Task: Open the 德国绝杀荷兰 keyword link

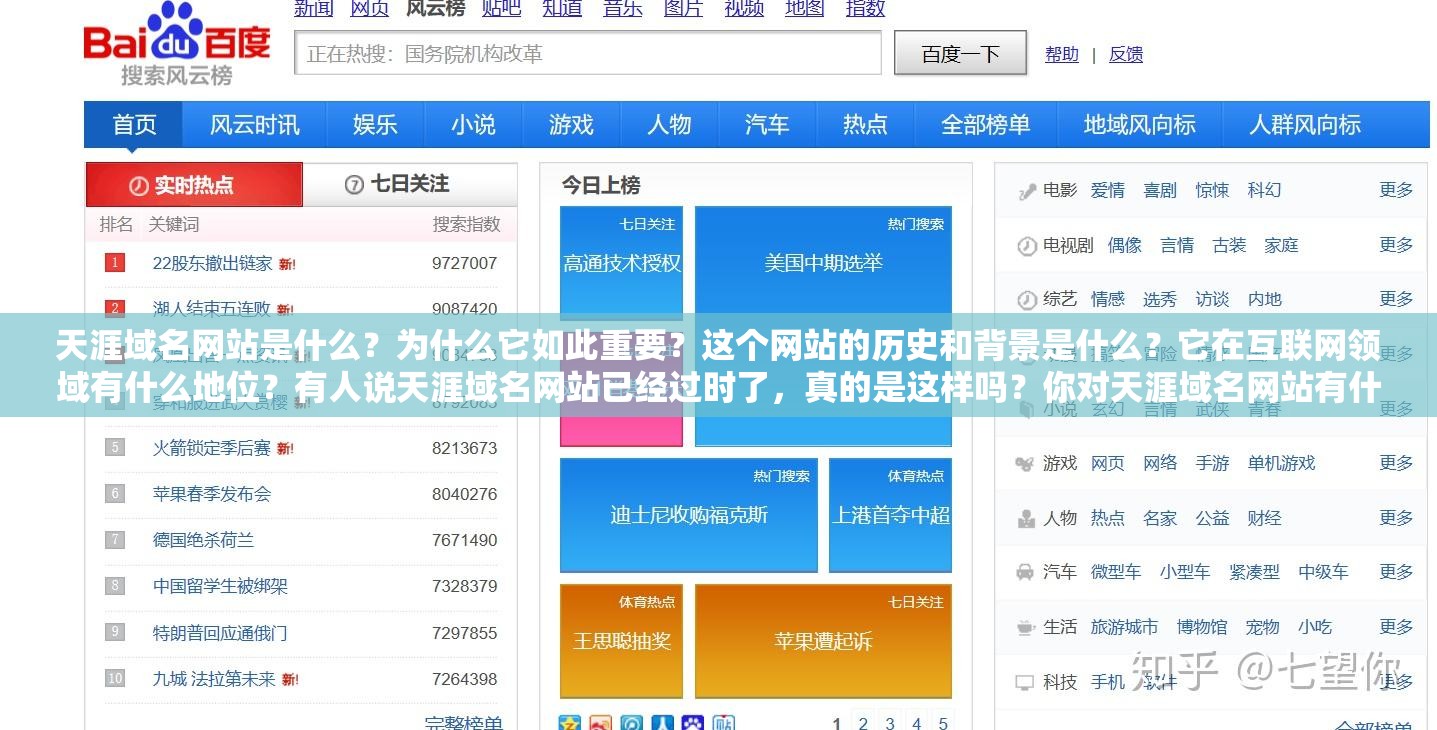Action: [x=203, y=540]
